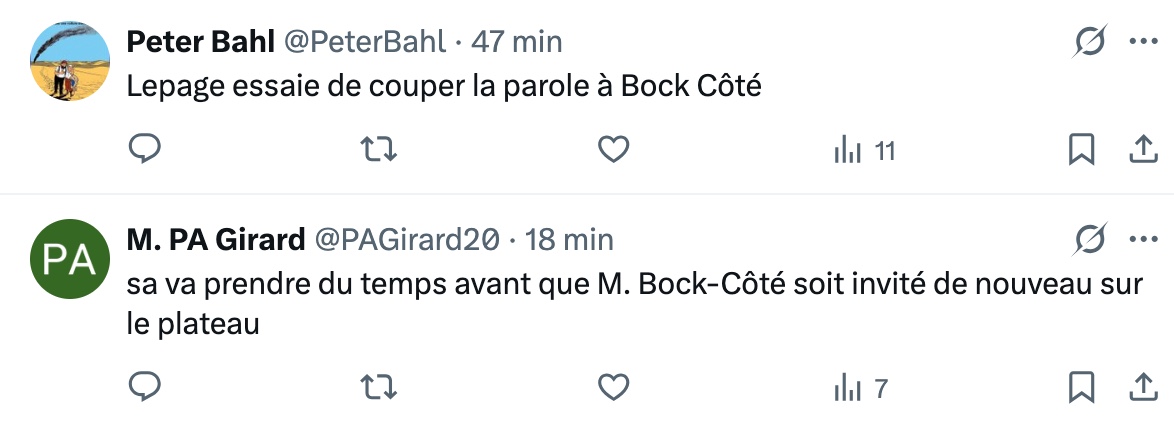Open the @PAGirard20 handle link
Screen dimensions: 1174x424
coord(407,240)
